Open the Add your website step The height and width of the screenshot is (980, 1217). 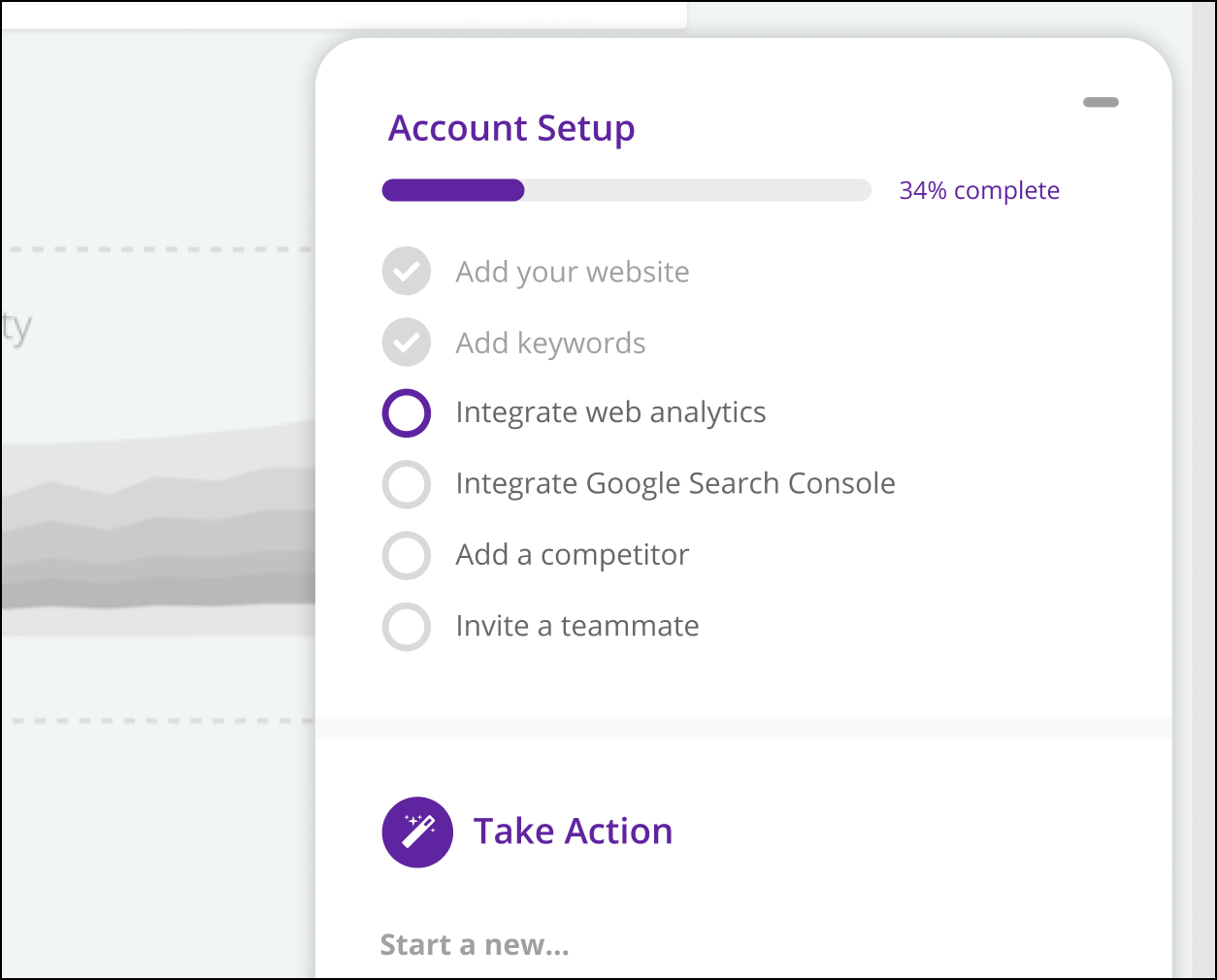pos(573,273)
